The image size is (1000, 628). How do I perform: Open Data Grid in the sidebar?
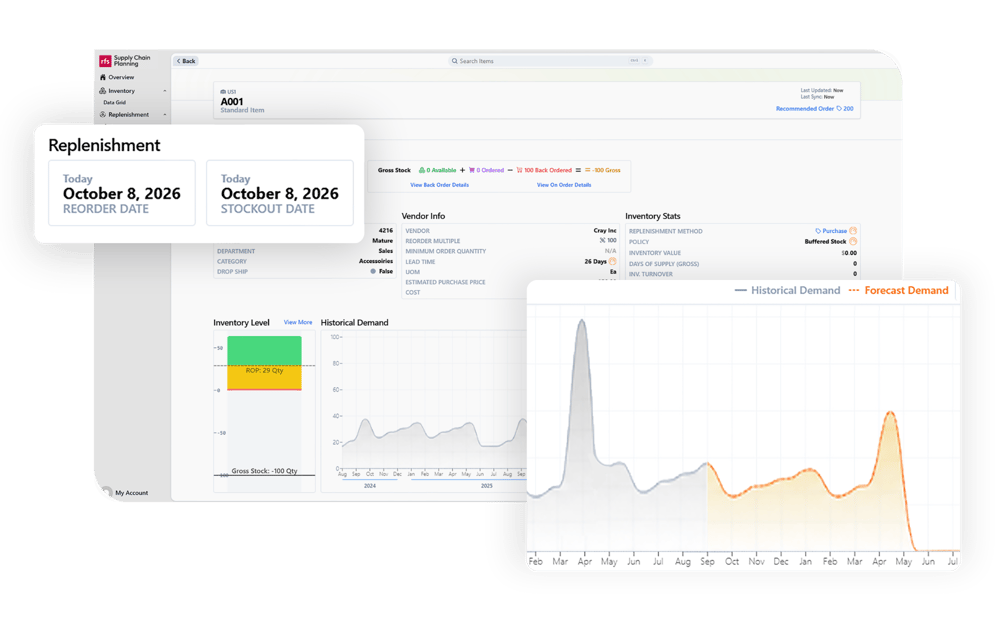click(115, 102)
